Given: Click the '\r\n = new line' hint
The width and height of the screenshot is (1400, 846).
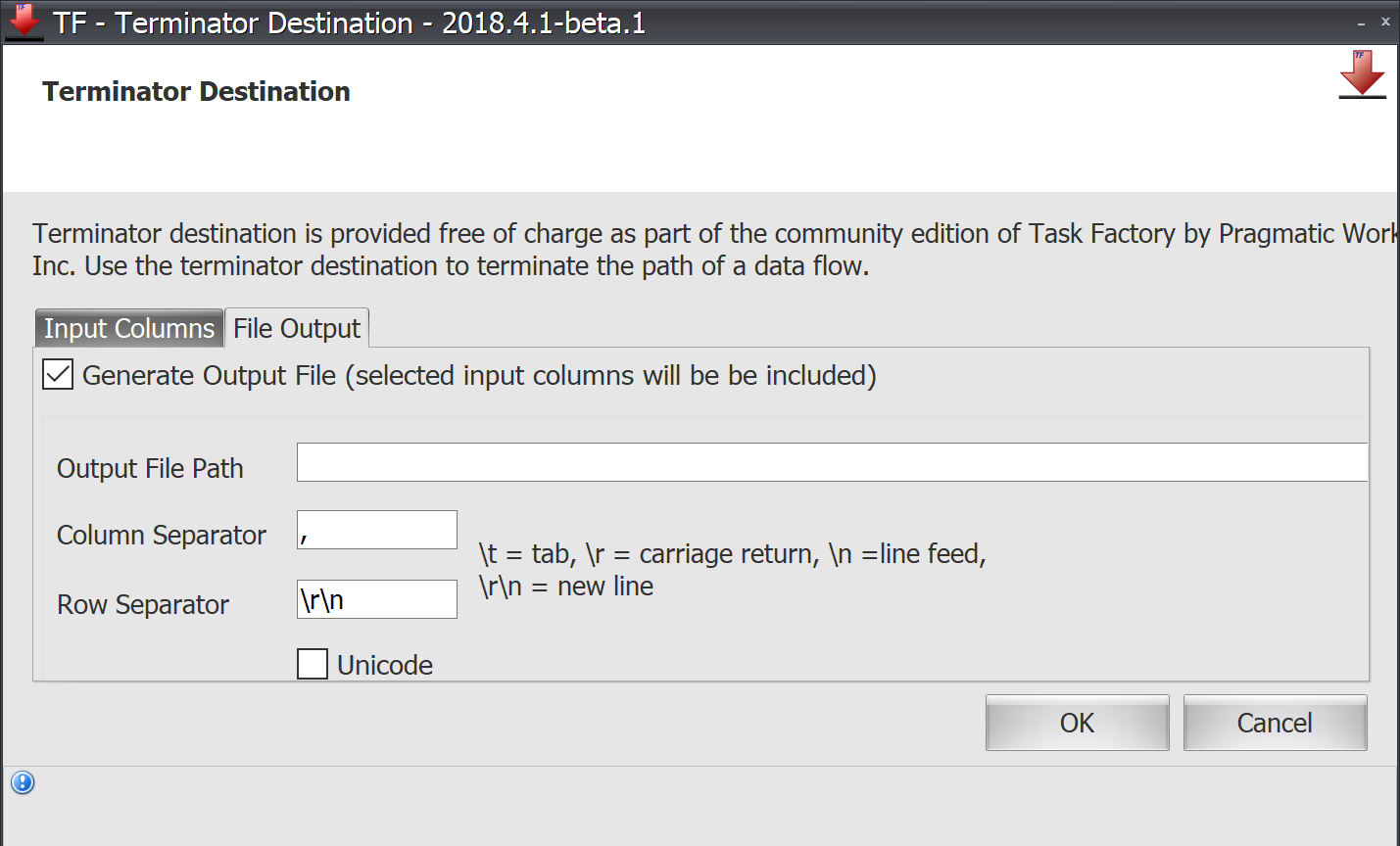Looking at the screenshot, I should [x=566, y=587].
